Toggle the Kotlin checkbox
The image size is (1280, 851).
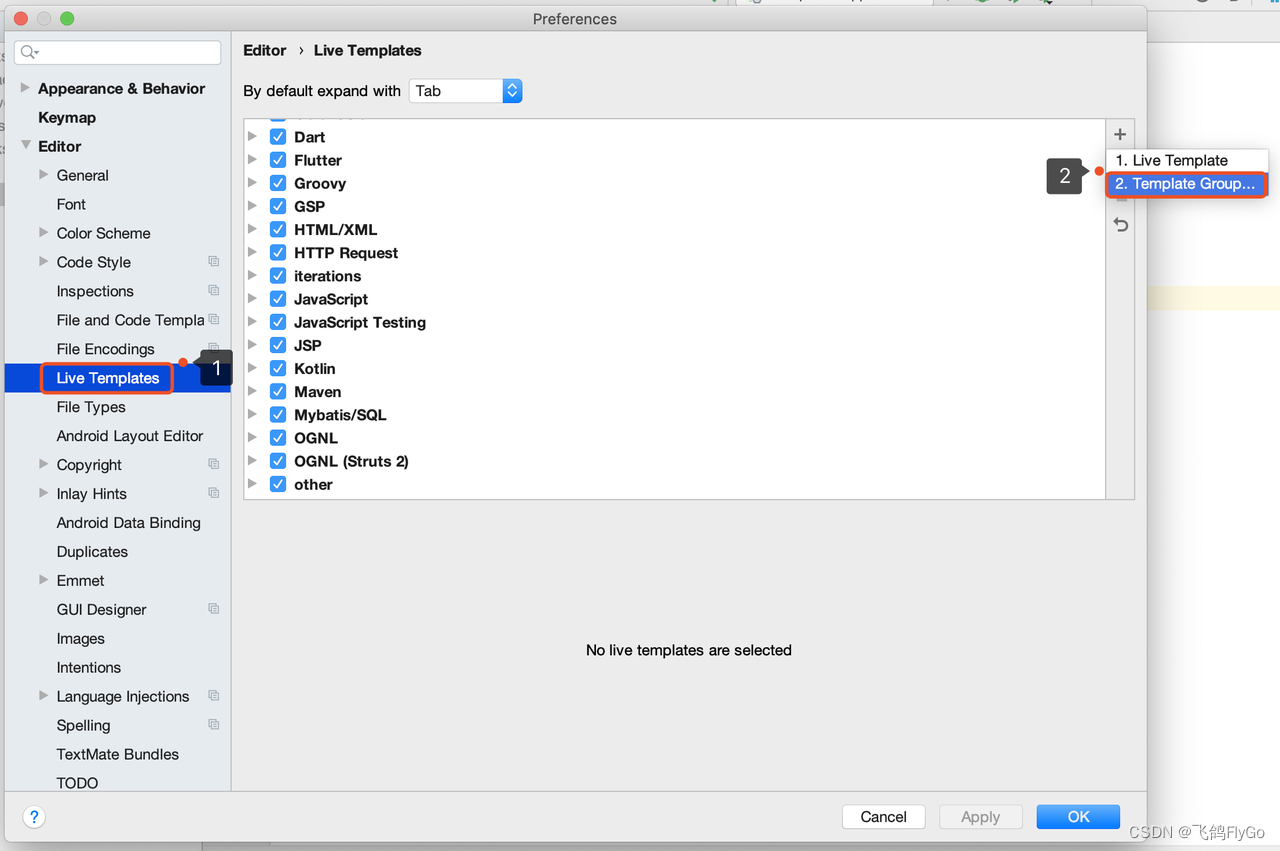(278, 369)
